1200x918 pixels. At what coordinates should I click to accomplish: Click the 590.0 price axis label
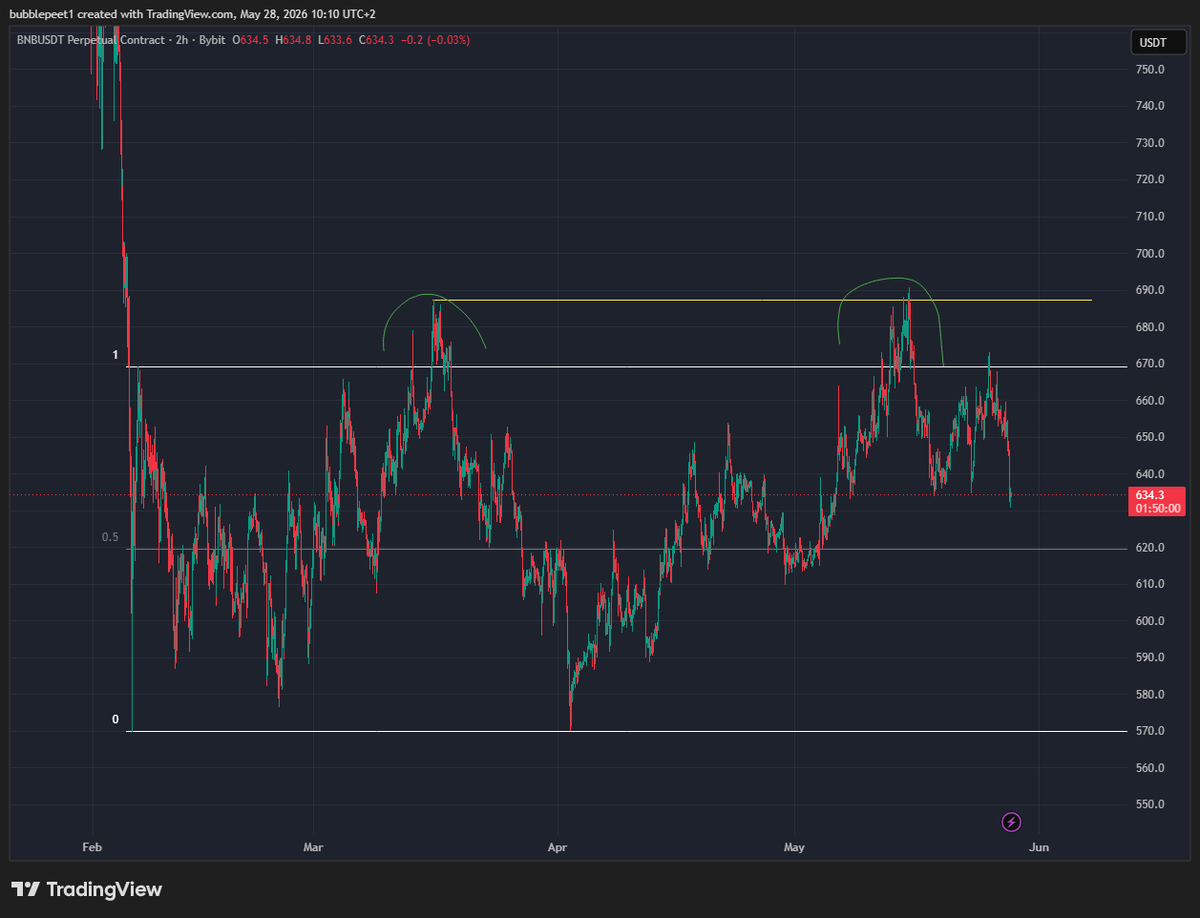tap(1150, 657)
